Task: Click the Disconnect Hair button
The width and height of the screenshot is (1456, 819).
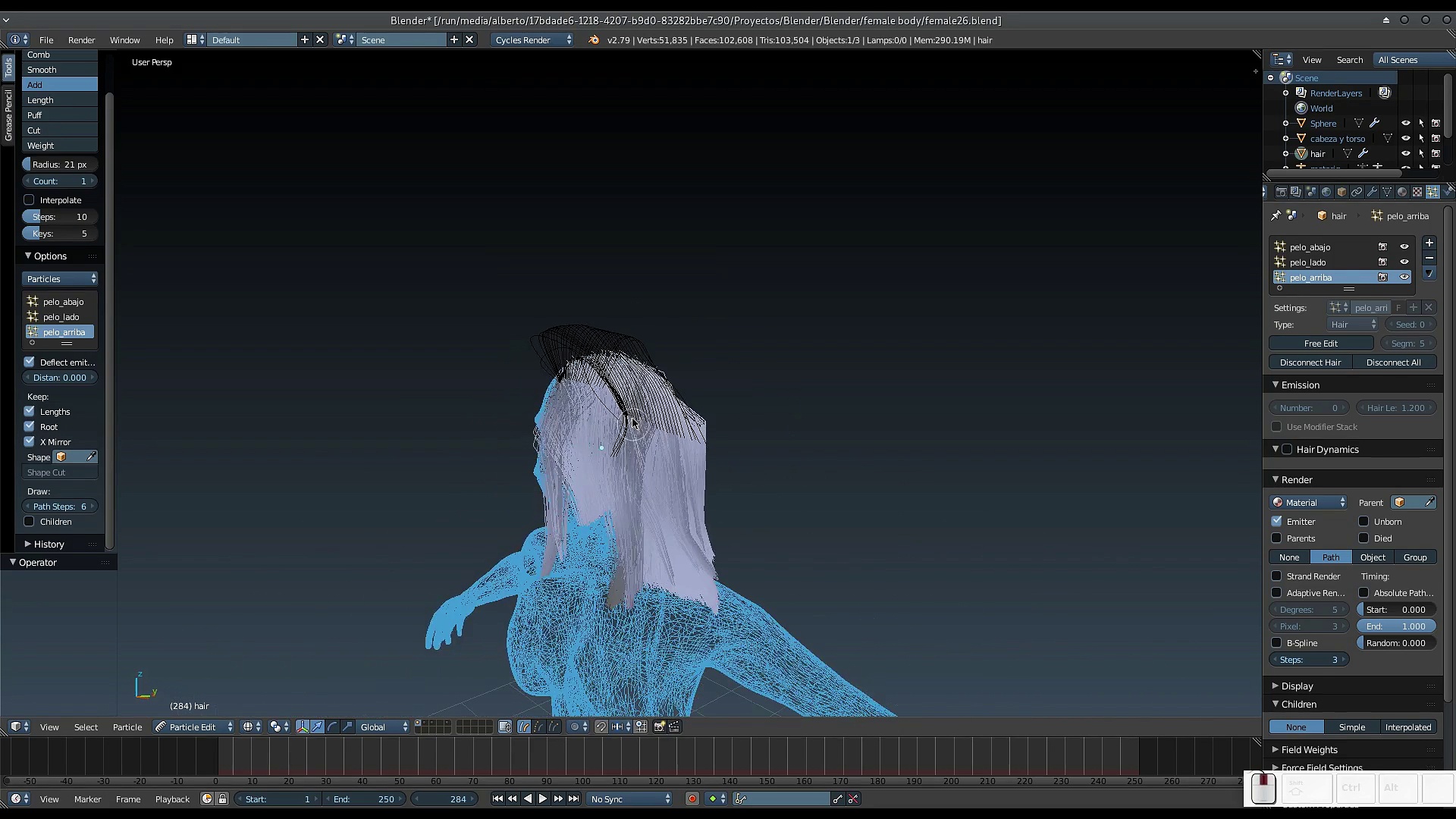Action: [x=1310, y=362]
